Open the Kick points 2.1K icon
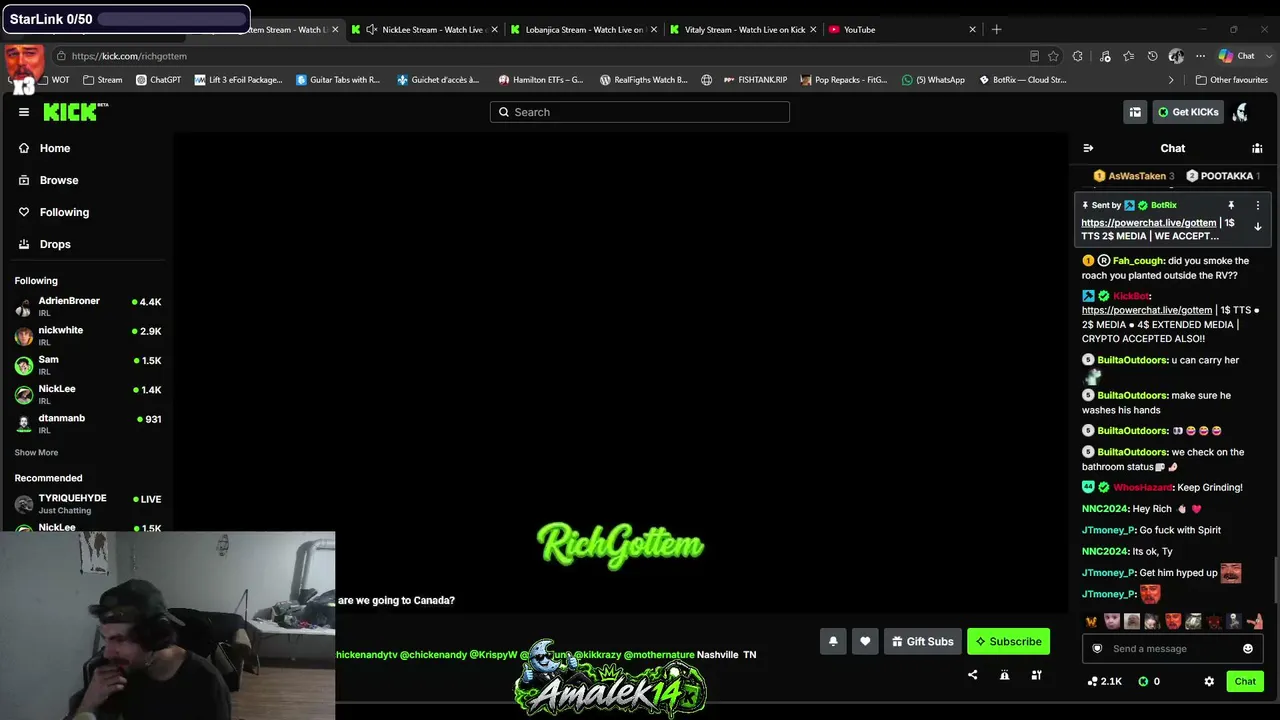Viewport: 1280px width, 720px height. coord(1104,681)
